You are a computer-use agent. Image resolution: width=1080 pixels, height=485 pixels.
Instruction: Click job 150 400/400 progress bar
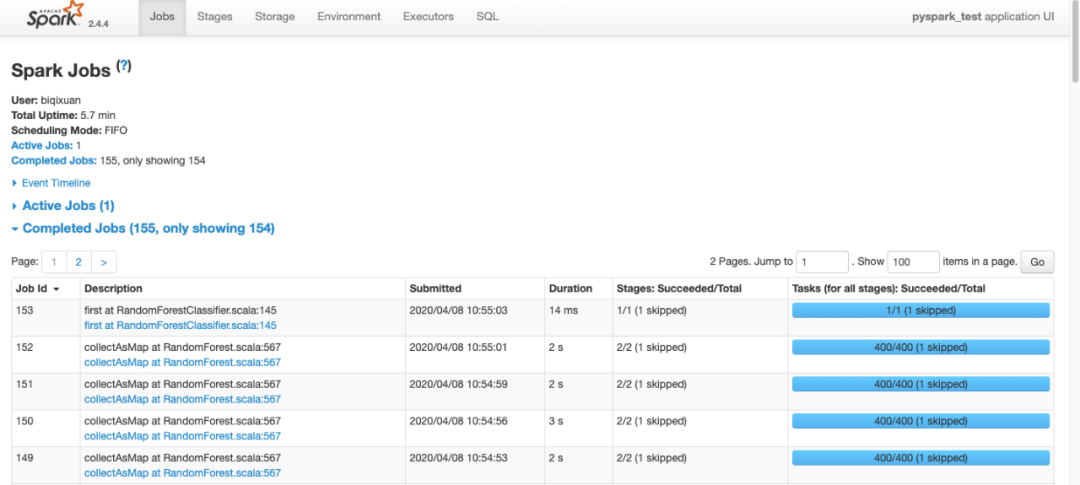(x=921, y=421)
